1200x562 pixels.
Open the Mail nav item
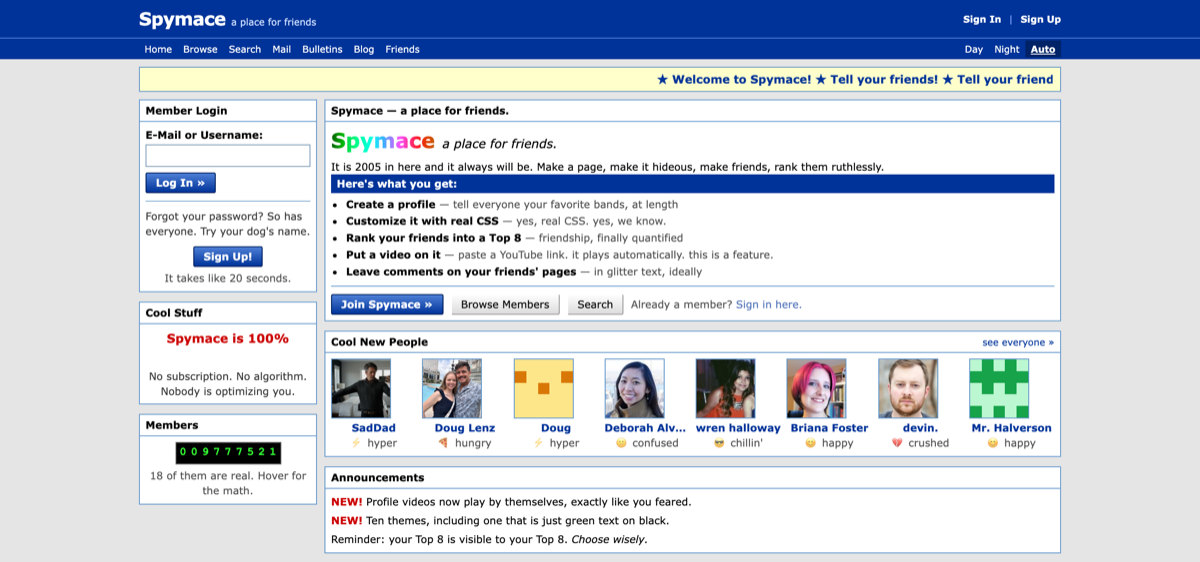pyautogui.click(x=282, y=49)
